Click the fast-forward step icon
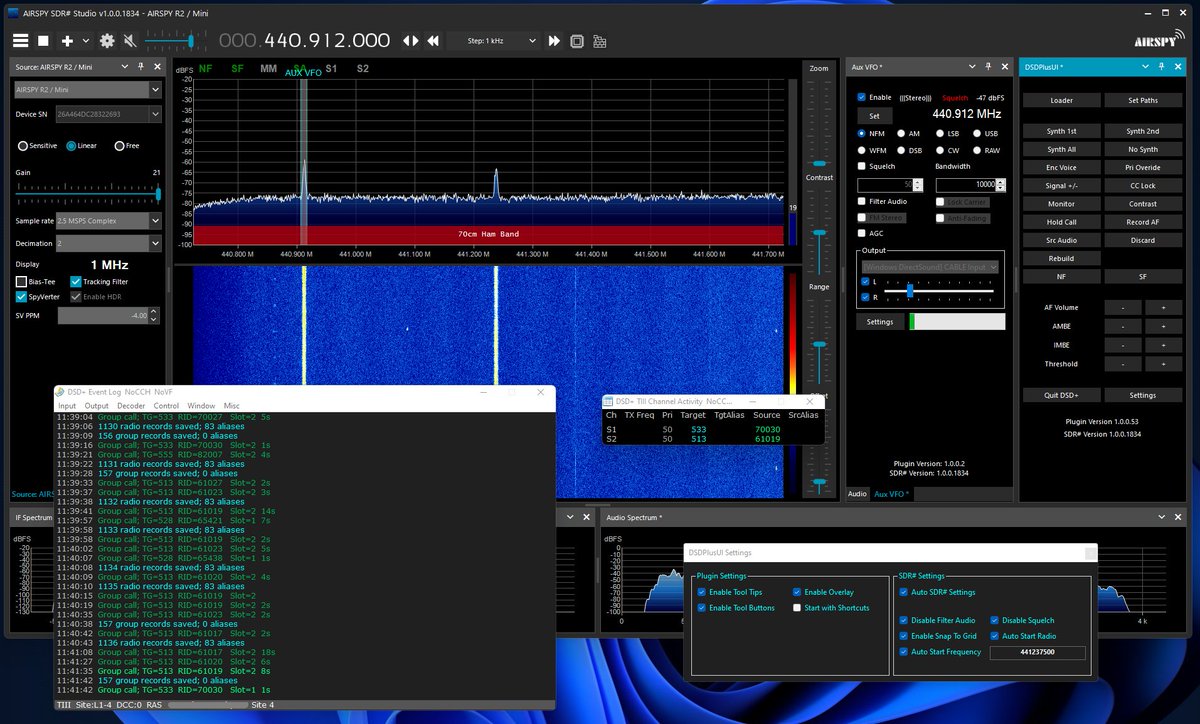This screenshot has height=724, width=1200. tap(554, 41)
